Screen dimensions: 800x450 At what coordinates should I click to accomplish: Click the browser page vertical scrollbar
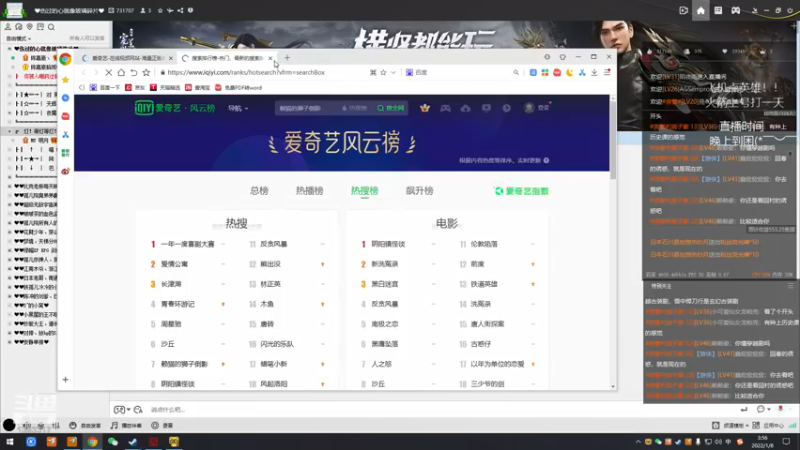[x=613, y=138]
